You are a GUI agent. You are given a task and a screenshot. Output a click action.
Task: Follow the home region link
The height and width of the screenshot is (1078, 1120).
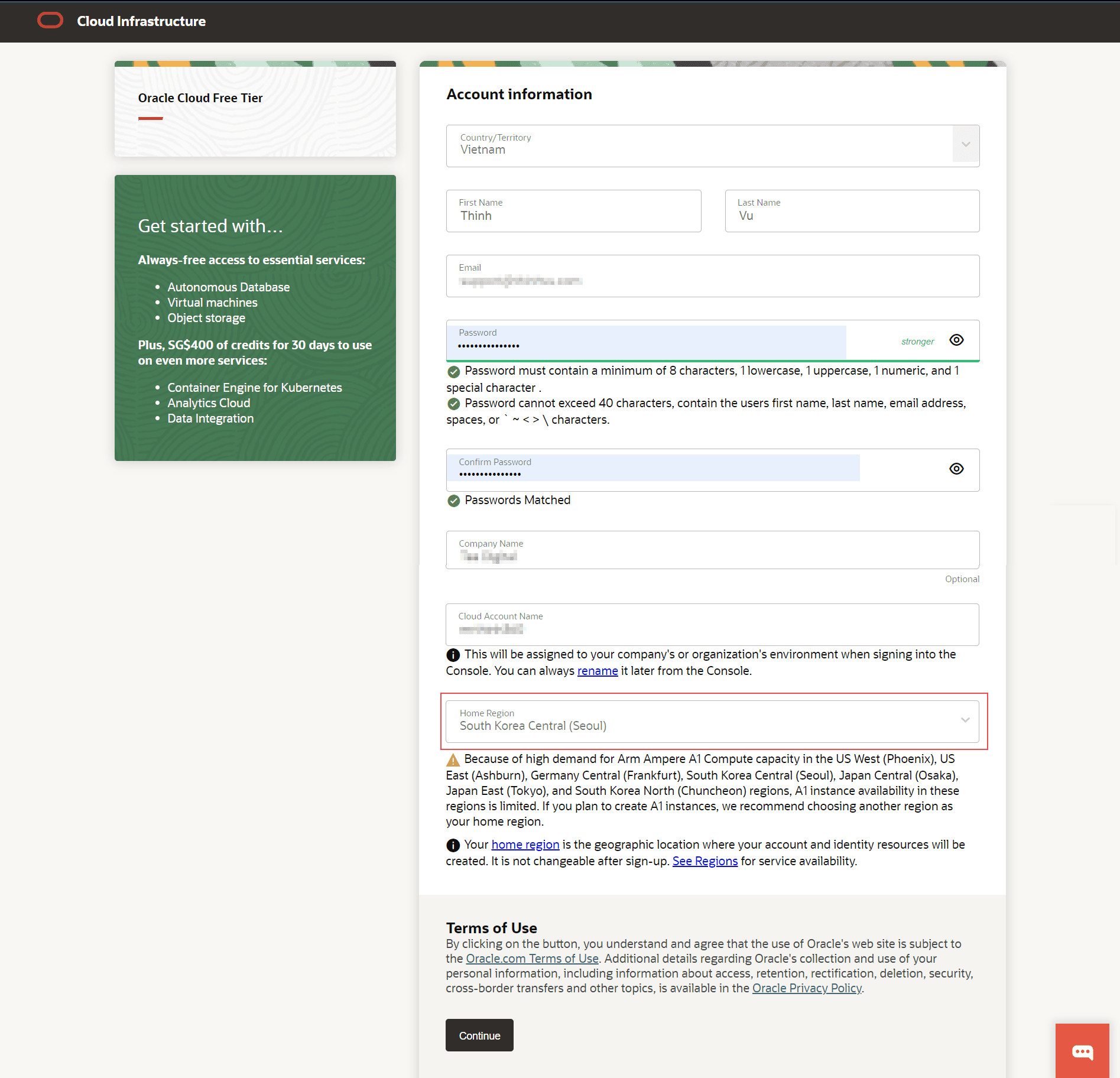[525, 845]
